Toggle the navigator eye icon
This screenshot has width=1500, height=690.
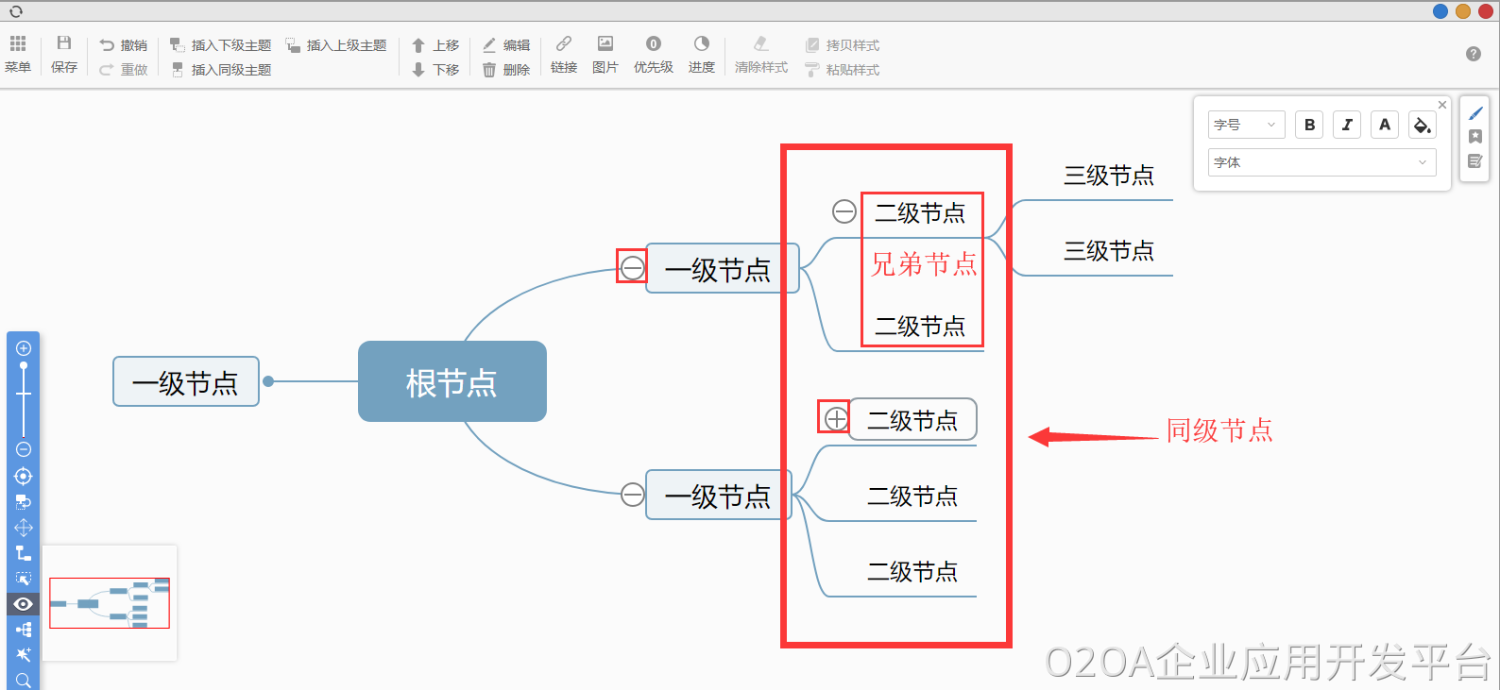(24, 604)
